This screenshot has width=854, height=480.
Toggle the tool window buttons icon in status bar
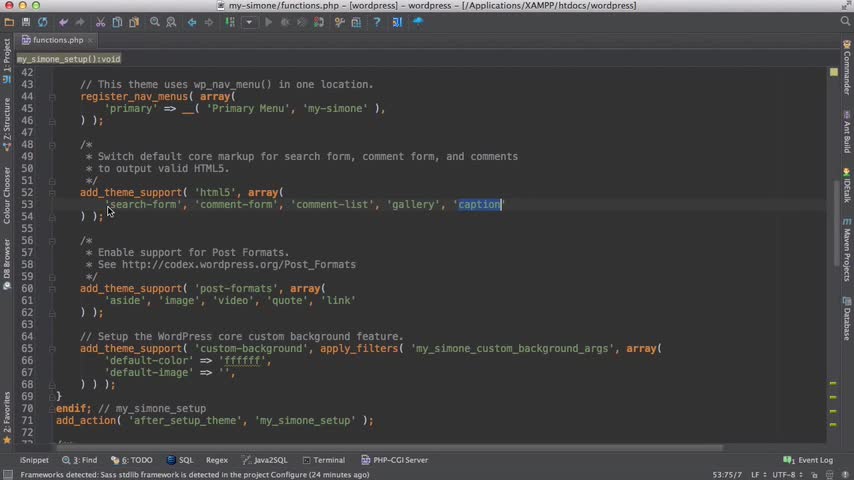[8, 475]
